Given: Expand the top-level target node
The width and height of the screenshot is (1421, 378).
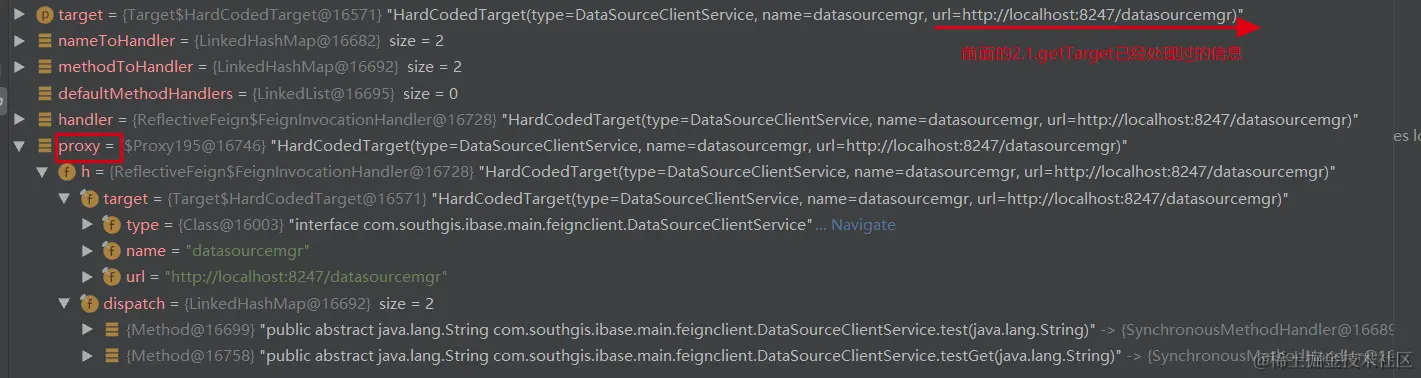Looking at the screenshot, I should click(x=19, y=15).
